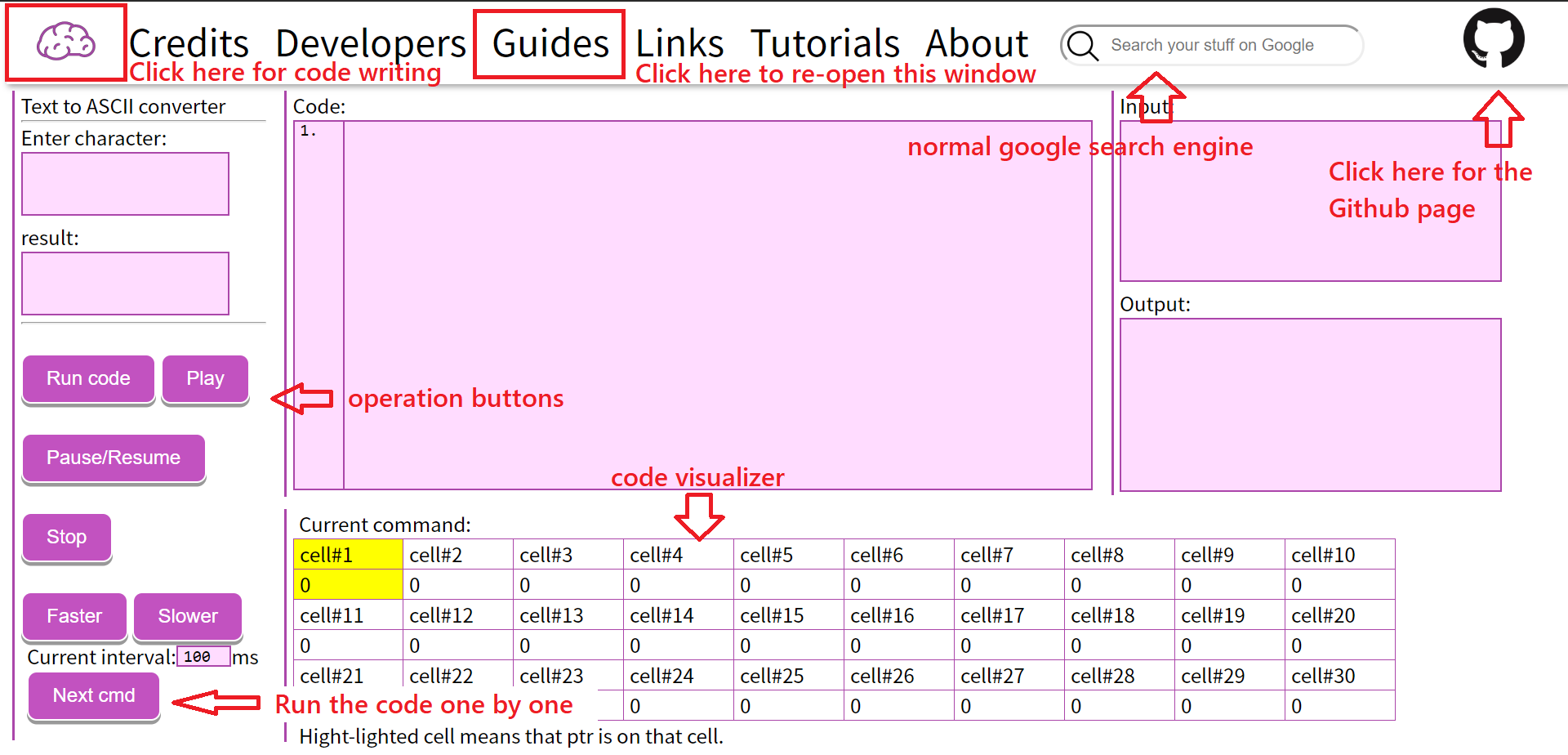Screen dimensions: 1568x755
Task: Stop the running code
Action: [x=66, y=537]
